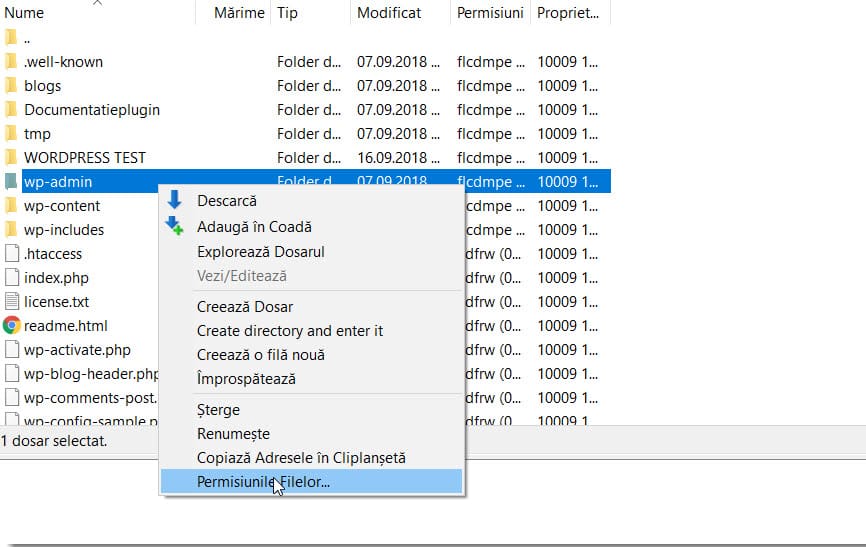
Task: Click the tmp folder icon
Action: point(11,133)
